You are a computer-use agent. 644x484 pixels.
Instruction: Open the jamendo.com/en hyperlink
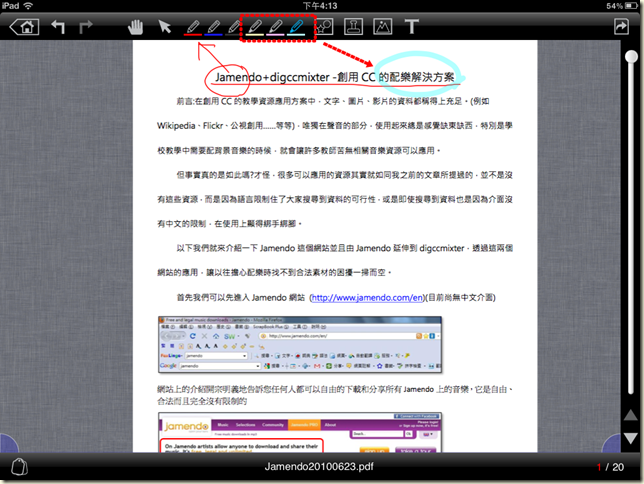(x=367, y=298)
